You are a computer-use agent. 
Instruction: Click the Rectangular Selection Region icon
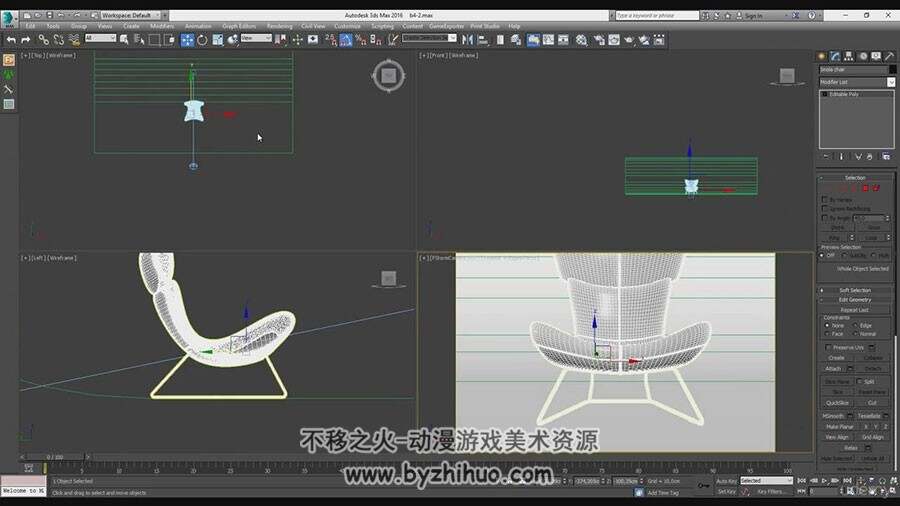[x=154, y=40]
